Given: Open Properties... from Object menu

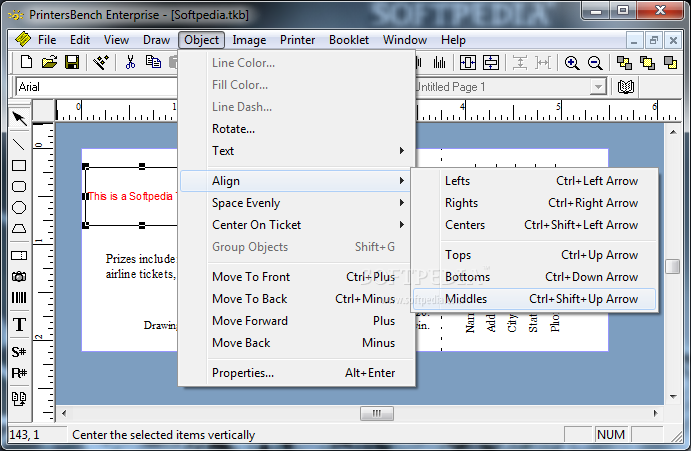Looking at the screenshot, I should coord(297,373).
